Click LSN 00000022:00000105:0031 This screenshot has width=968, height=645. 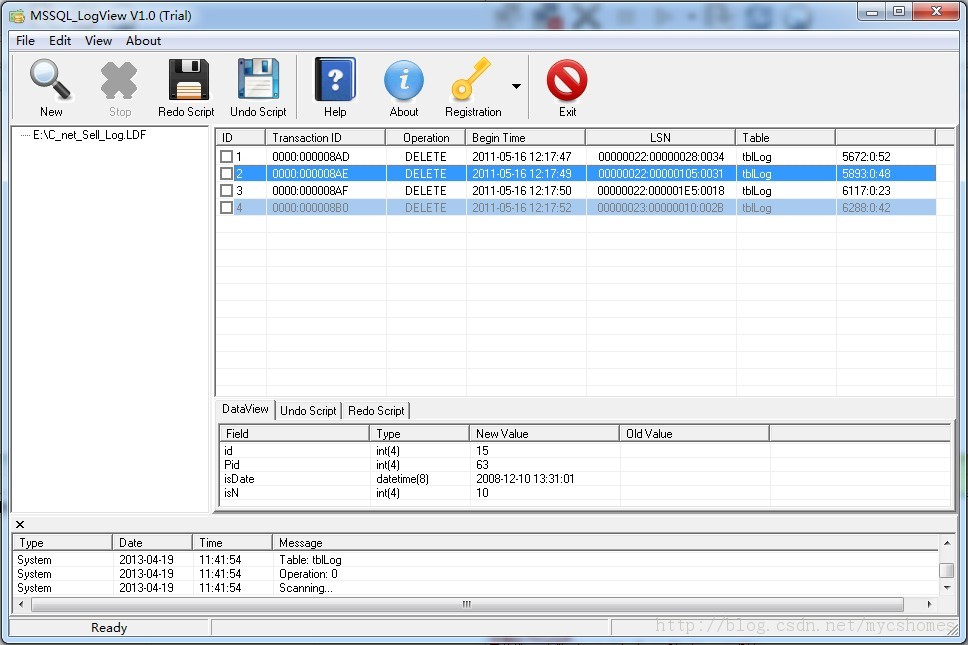click(661, 173)
